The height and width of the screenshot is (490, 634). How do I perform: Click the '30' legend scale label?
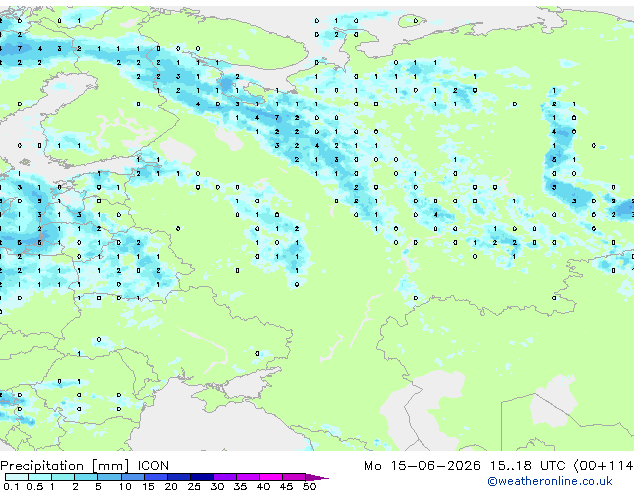(x=217, y=486)
